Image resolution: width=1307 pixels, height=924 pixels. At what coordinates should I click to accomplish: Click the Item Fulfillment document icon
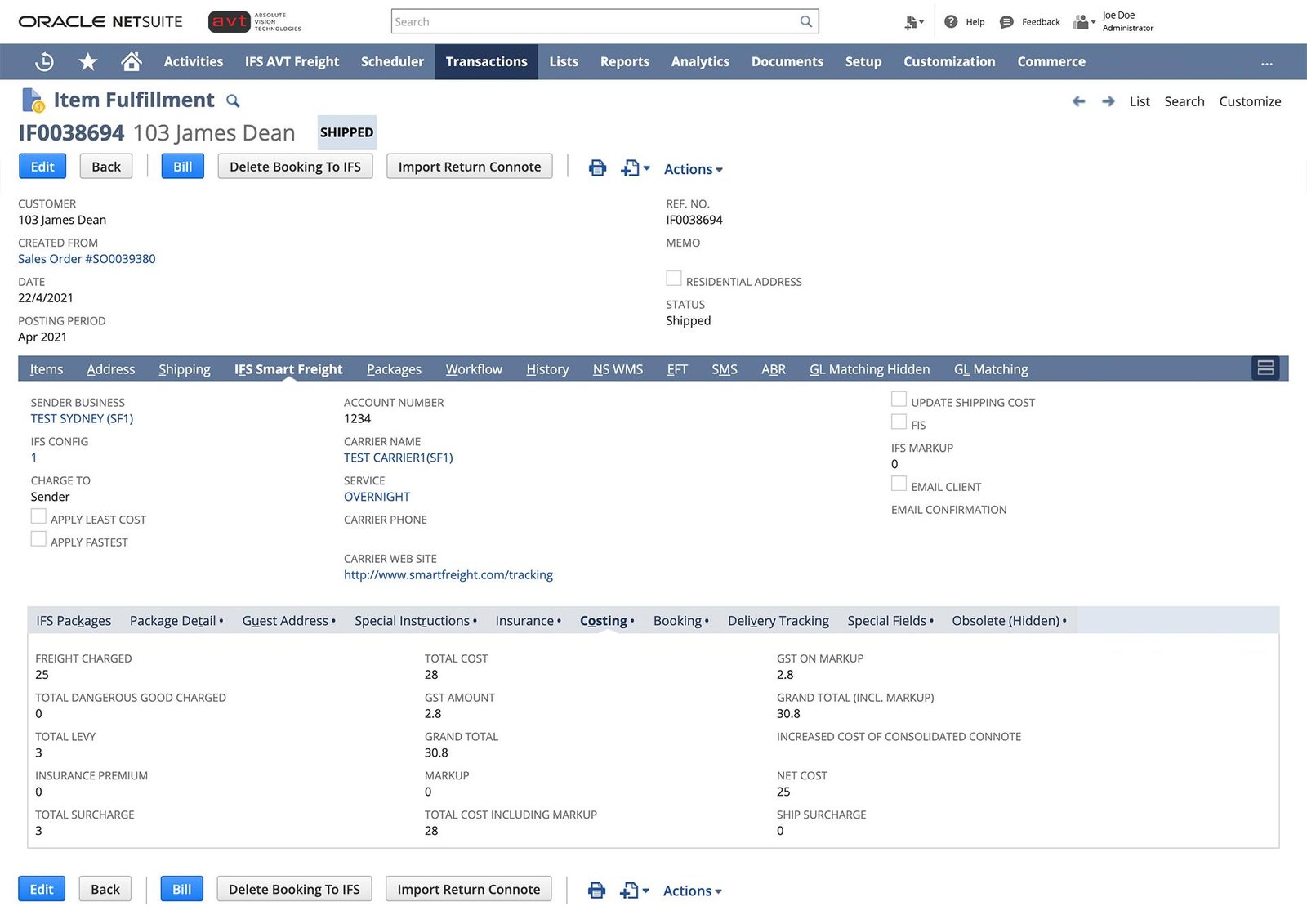coord(32,100)
